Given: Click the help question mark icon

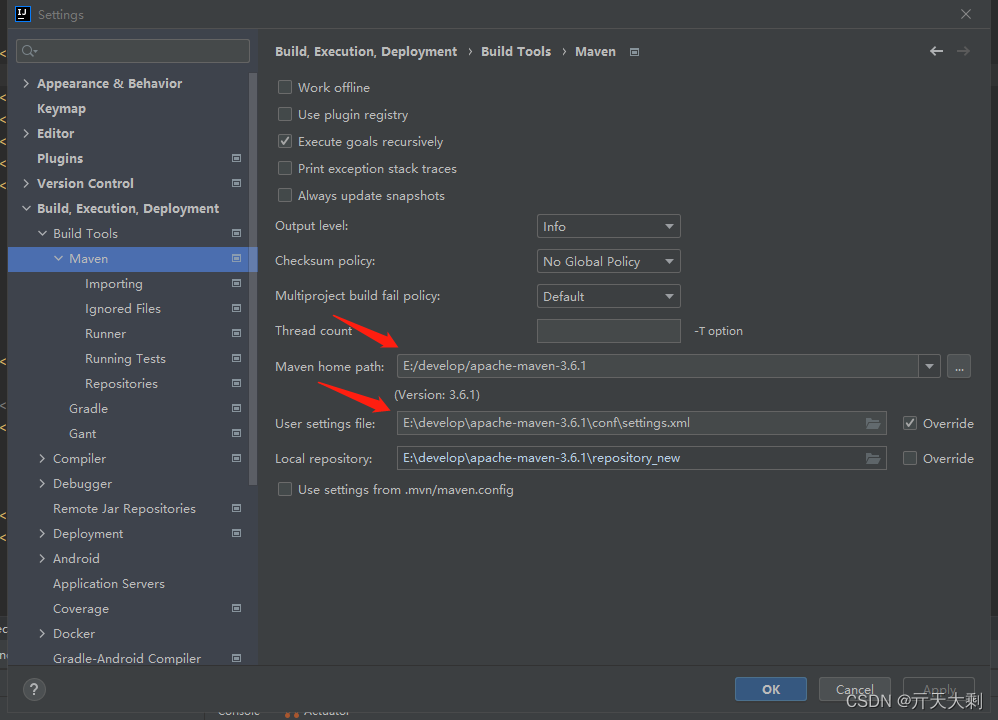Looking at the screenshot, I should (x=34, y=689).
